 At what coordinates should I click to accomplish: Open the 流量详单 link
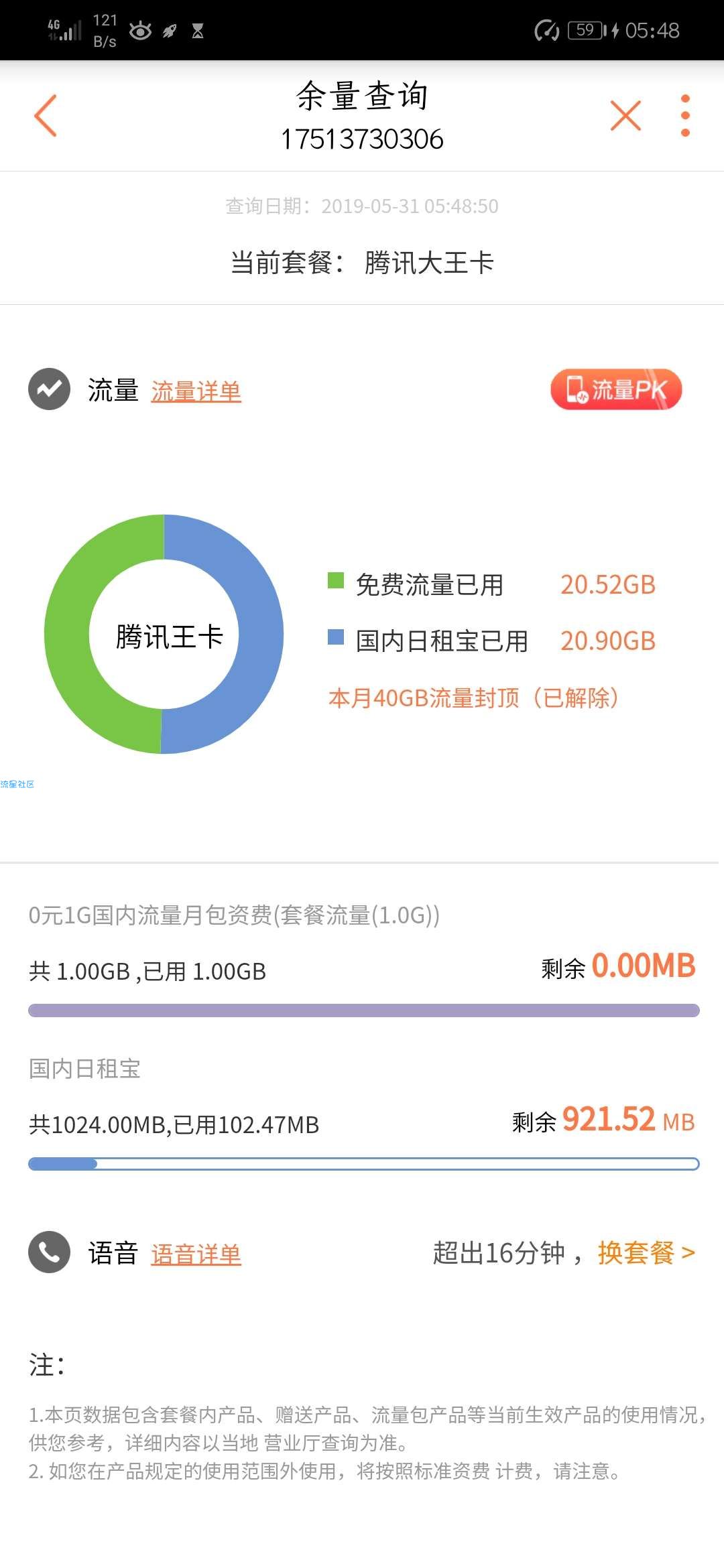(x=196, y=391)
